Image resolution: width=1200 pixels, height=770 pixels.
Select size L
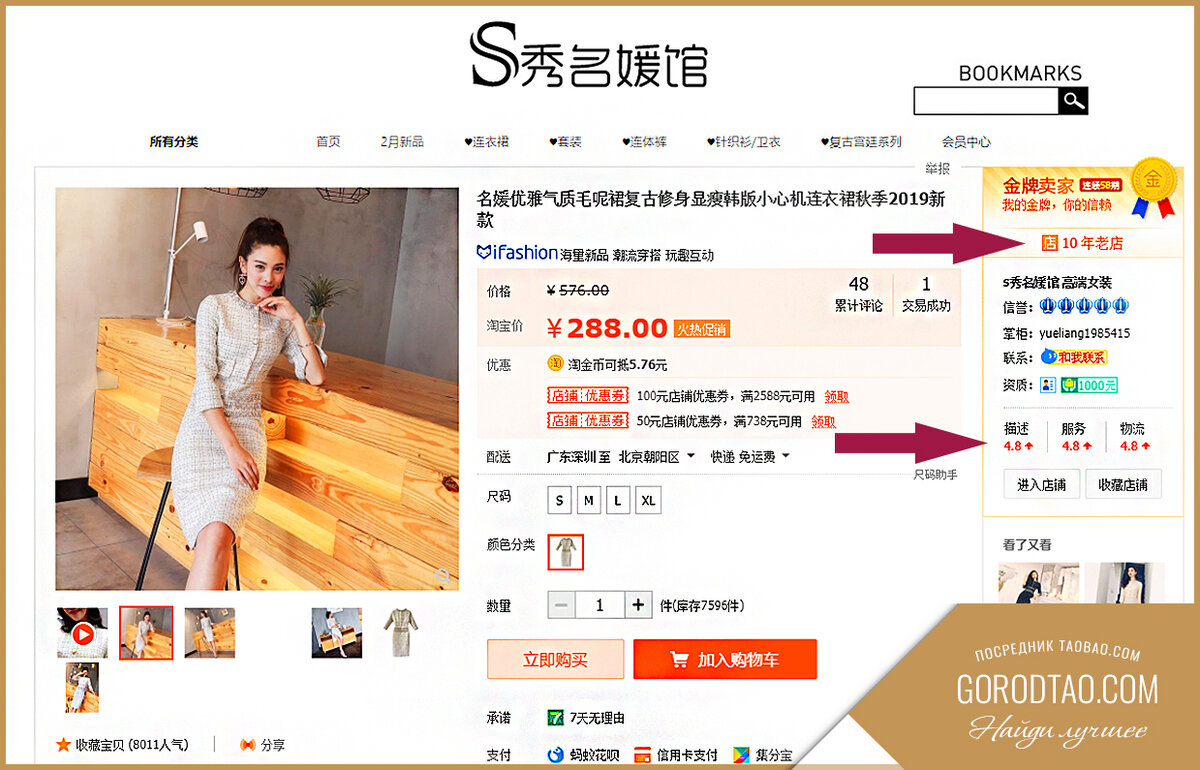pos(618,500)
